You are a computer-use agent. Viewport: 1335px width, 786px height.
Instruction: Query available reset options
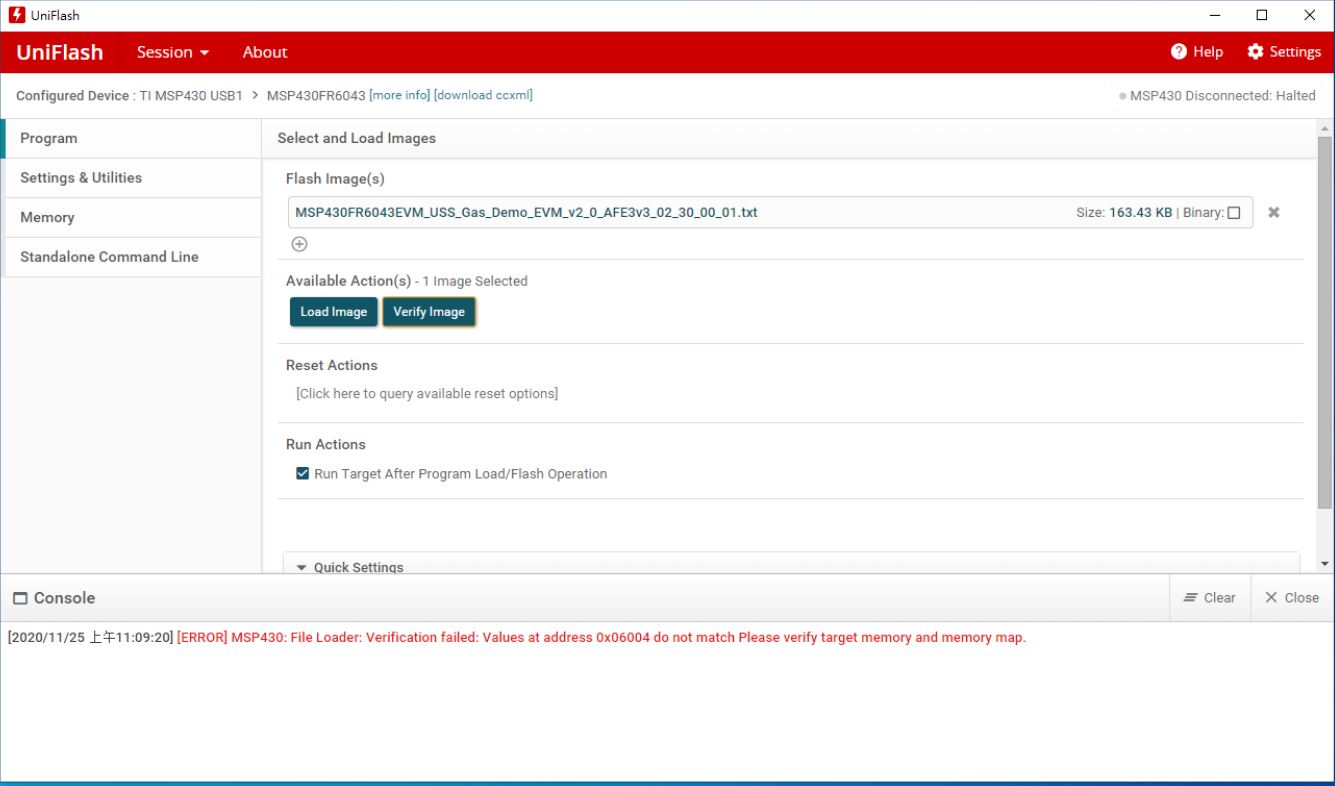427,394
